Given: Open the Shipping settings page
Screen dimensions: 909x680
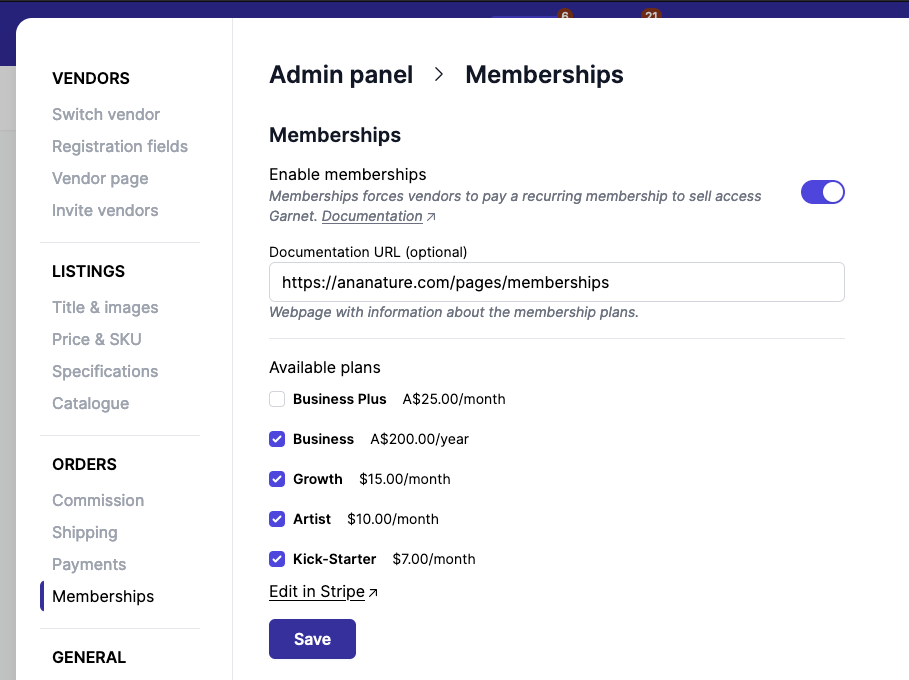Looking at the screenshot, I should pos(84,532).
